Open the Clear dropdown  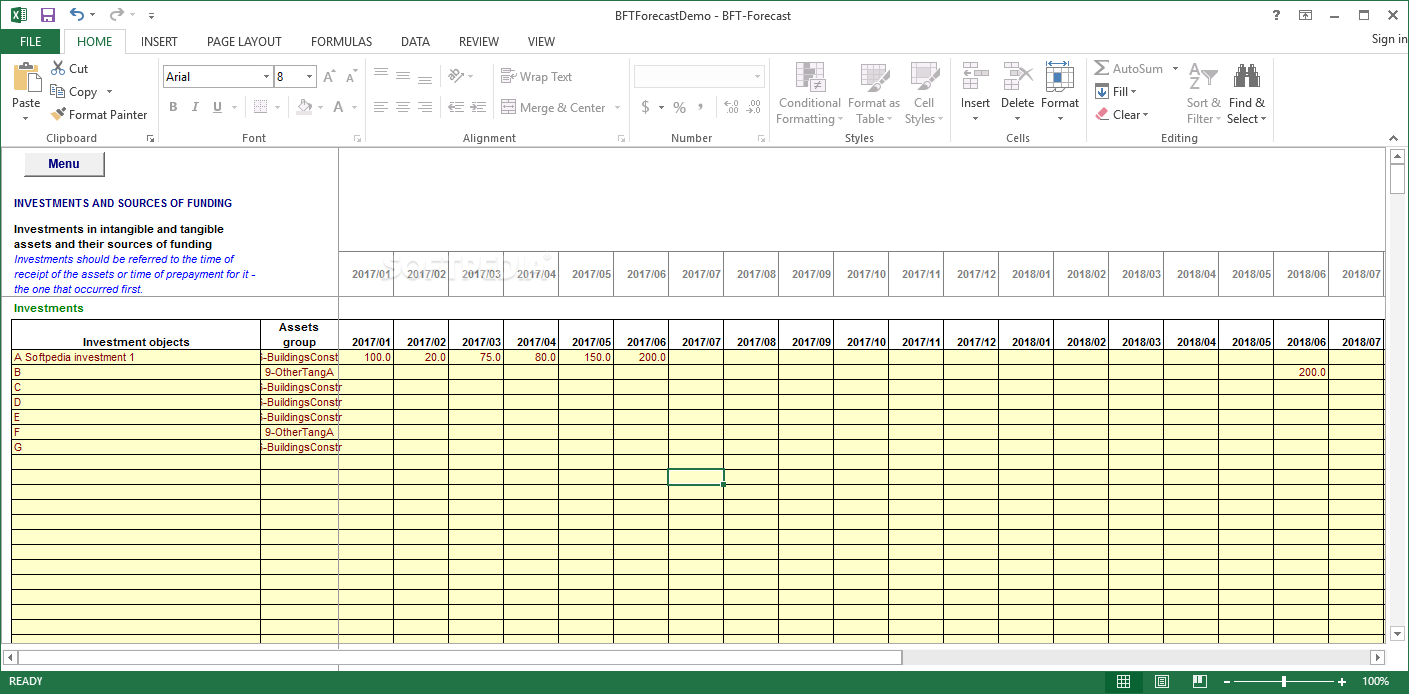click(1121, 114)
